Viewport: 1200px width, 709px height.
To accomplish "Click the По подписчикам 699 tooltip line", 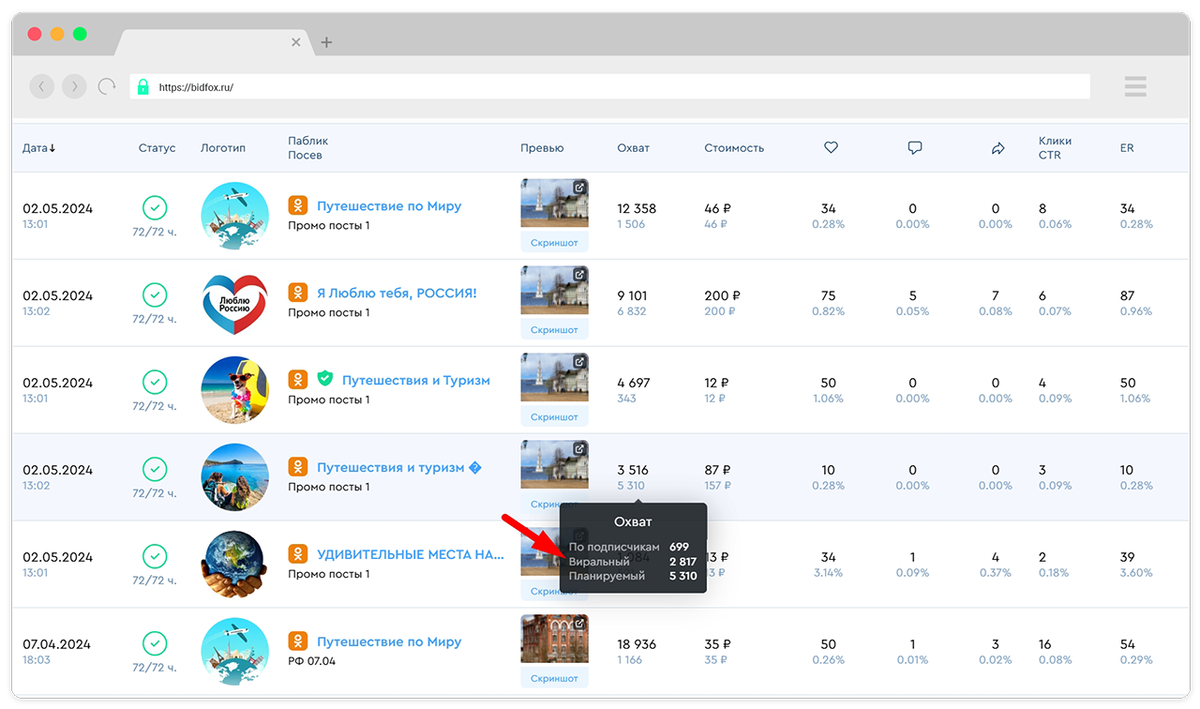I will tap(629, 547).
